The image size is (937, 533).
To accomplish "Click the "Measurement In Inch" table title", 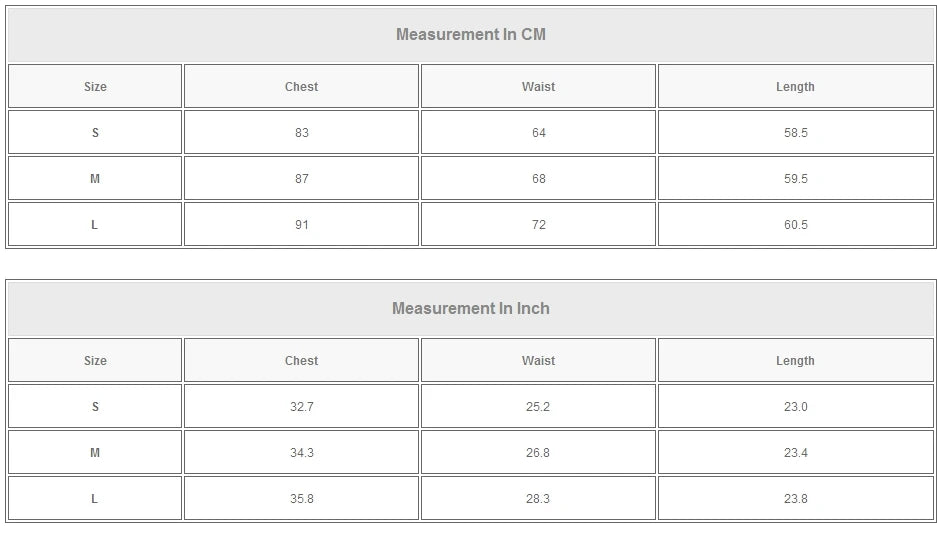I will [470, 309].
